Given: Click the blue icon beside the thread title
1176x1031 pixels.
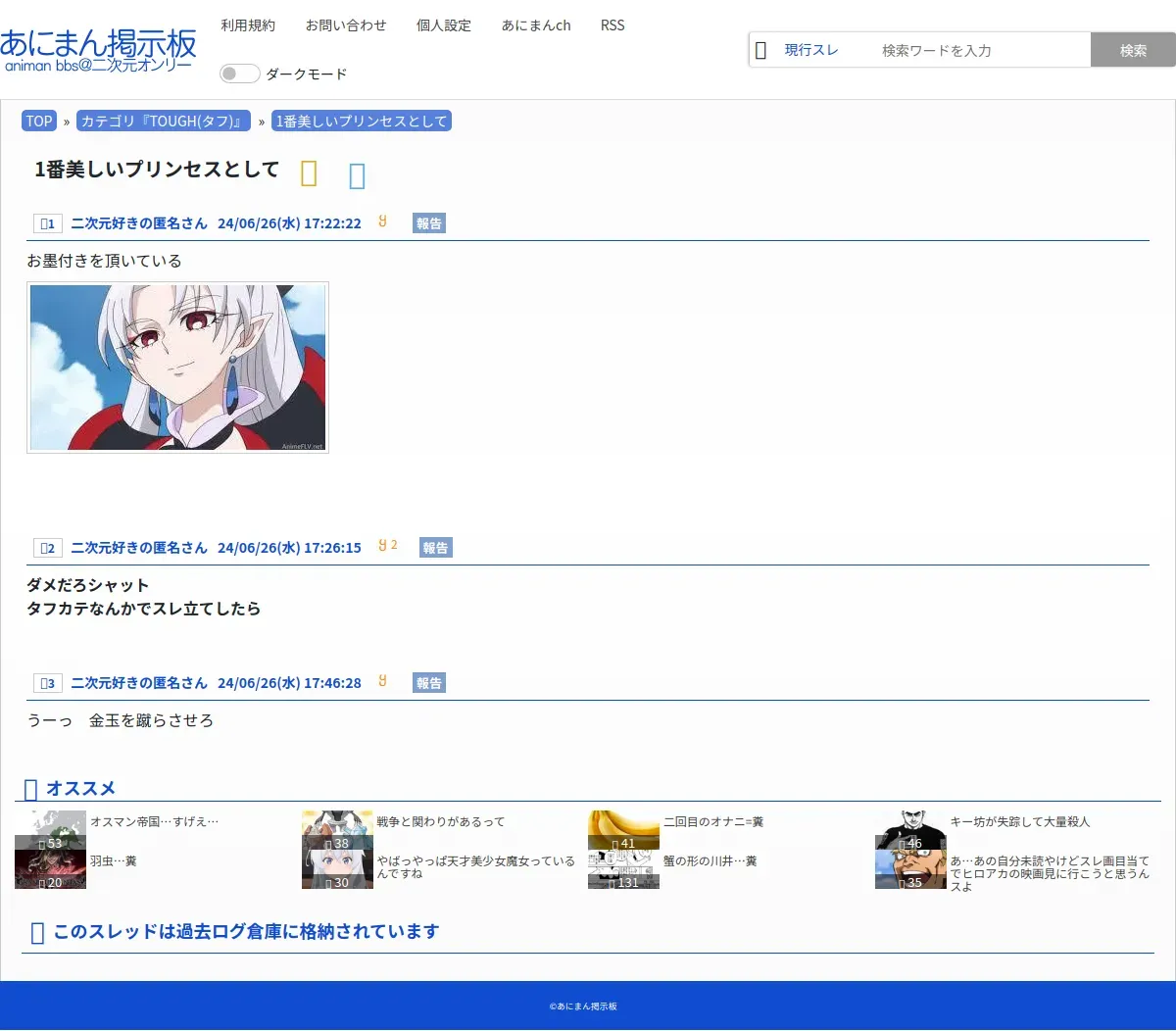Looking at the screenshot, I should tap(357, 175).
